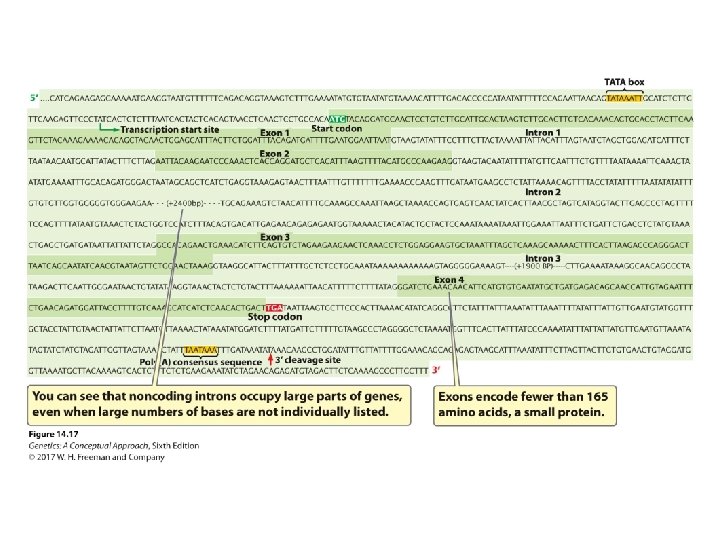The height and width of the screenshot is (540, 720).
Task: Click the "Figure 14.17" caption
Action: (x=53, y=434)
